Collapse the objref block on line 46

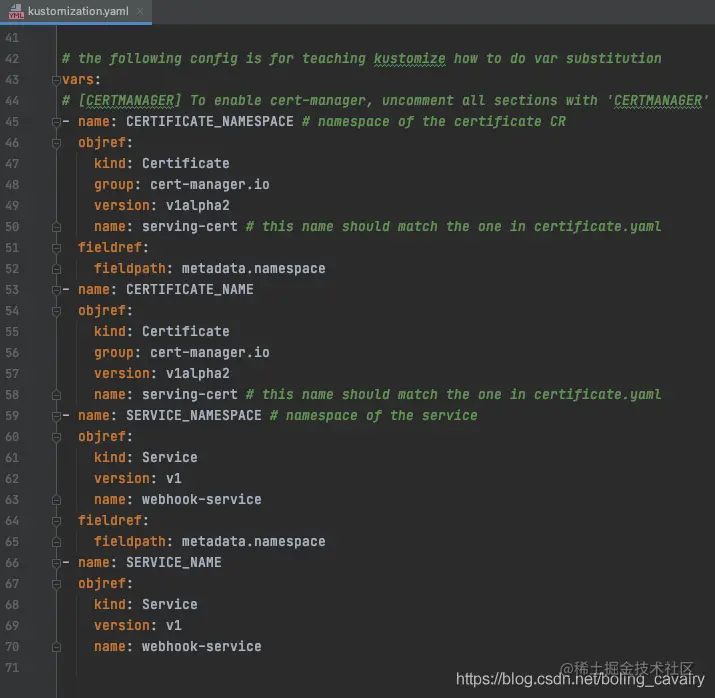click(56, 143)
